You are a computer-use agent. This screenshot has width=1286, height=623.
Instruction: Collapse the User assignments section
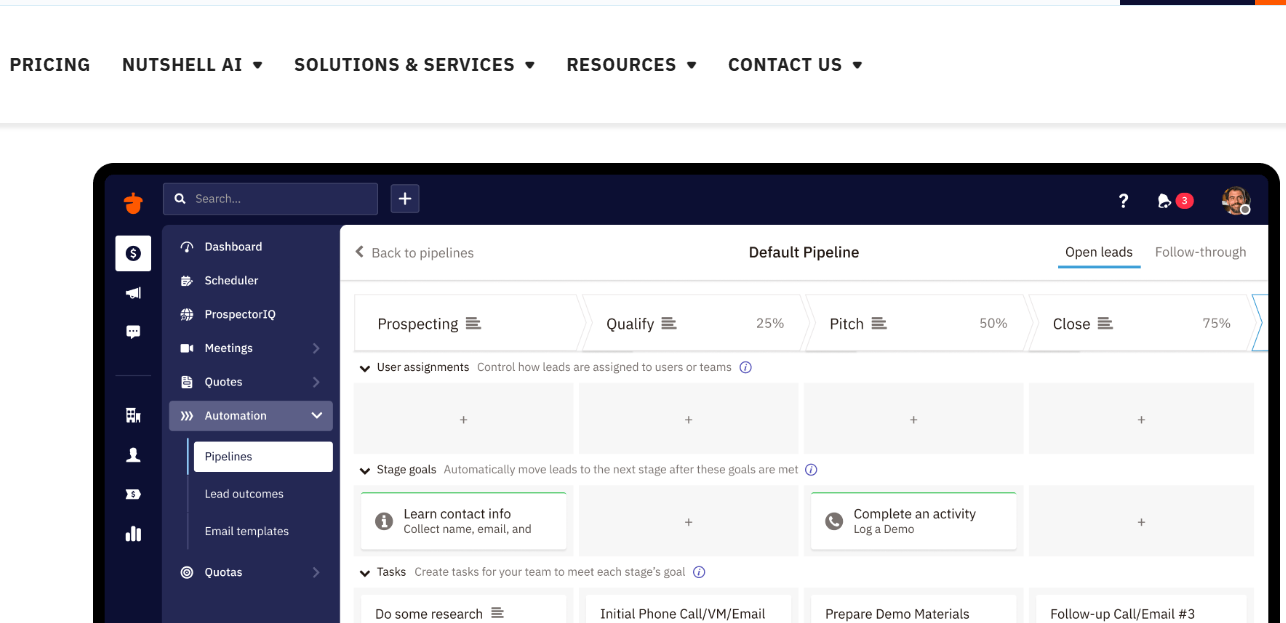pyautogui.click(x=364, y=368)
